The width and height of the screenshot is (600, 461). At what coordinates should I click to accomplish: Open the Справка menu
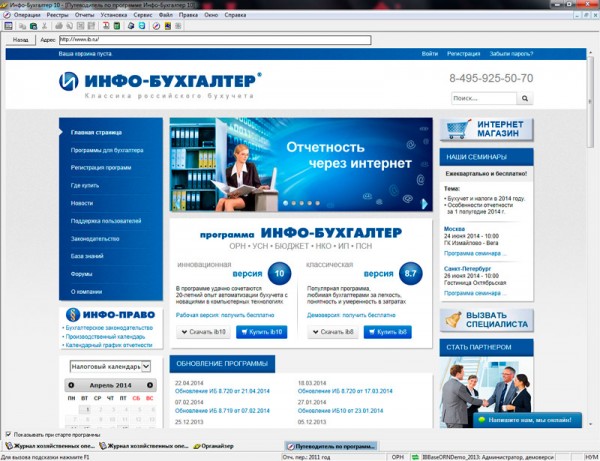[235, 15]
